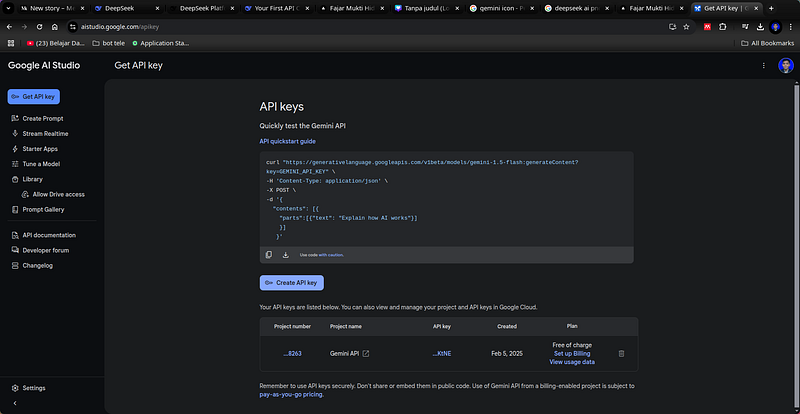Open a new tab with the plus button
The height and width of the screenshot is (414, 800).
[x=771, y=8]
